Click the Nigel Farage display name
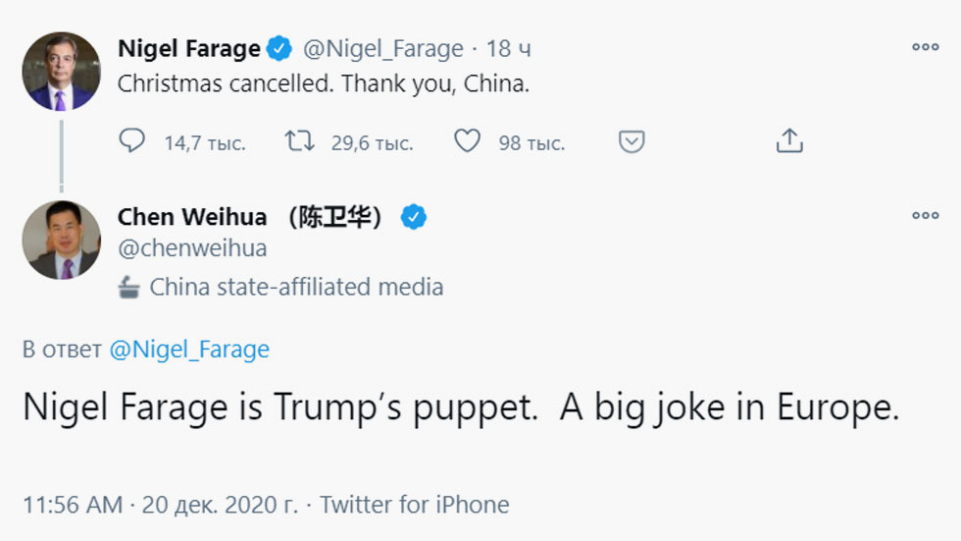Viewport: 961px width, 541px height. [189, 48]
